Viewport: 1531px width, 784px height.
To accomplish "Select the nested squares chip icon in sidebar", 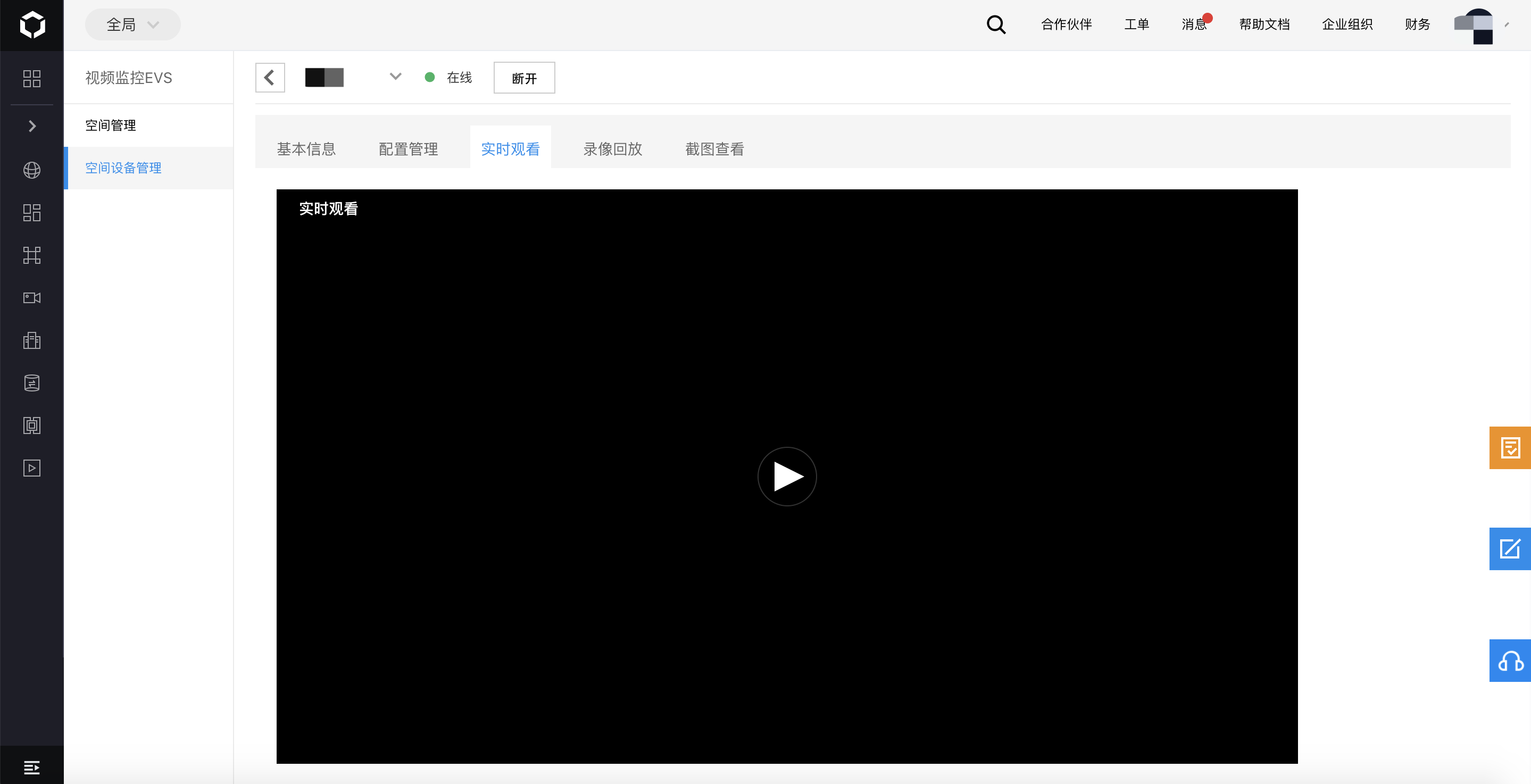I will click(31, 426).
